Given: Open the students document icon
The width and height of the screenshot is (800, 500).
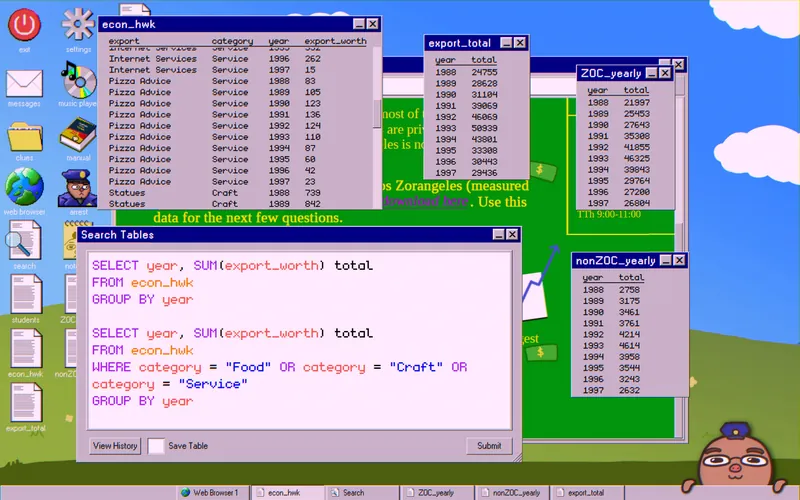Looking at the screenshot, I should 26,294.
